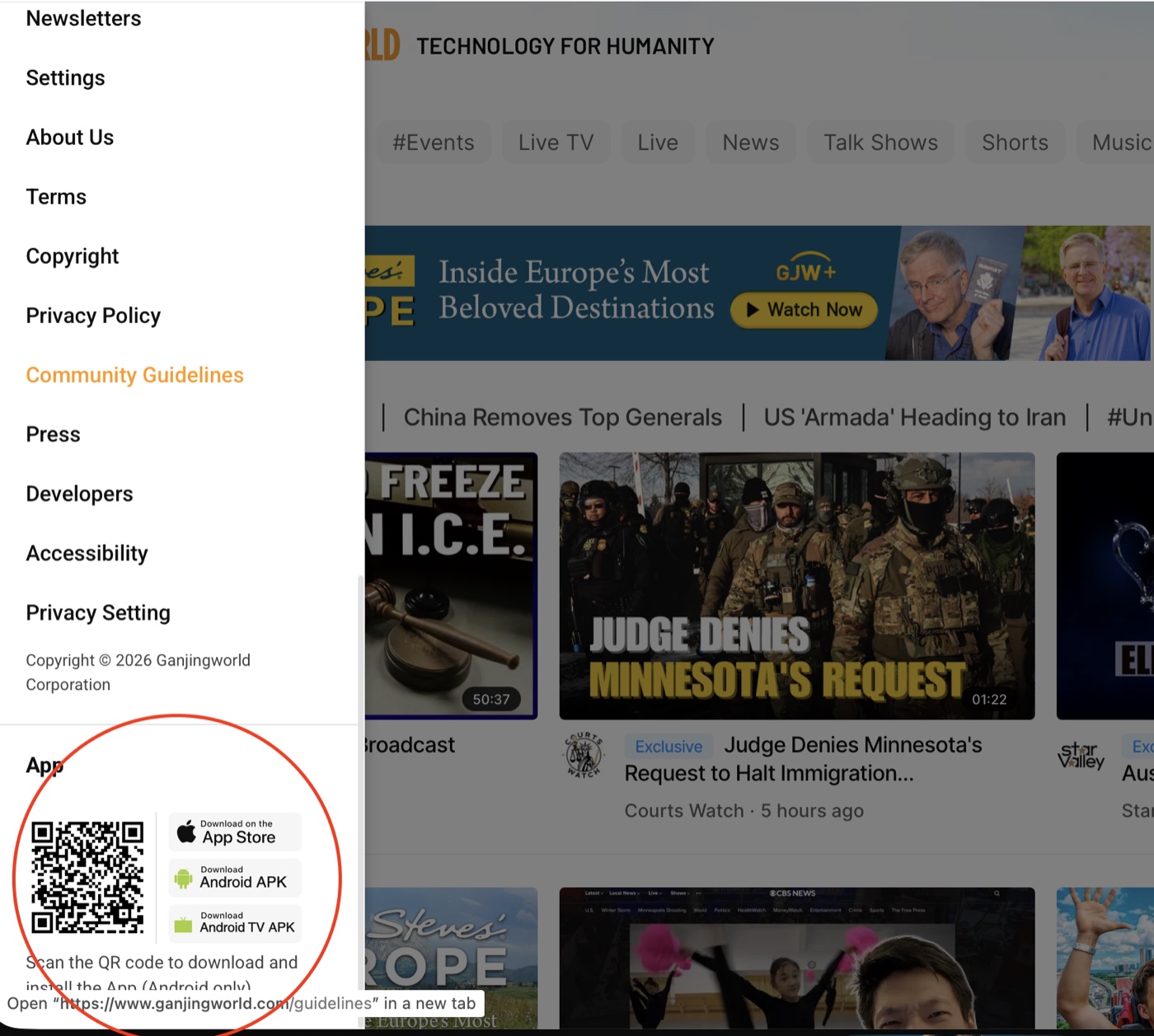Open the CBS News video thumbnail

tap(797, 959)
